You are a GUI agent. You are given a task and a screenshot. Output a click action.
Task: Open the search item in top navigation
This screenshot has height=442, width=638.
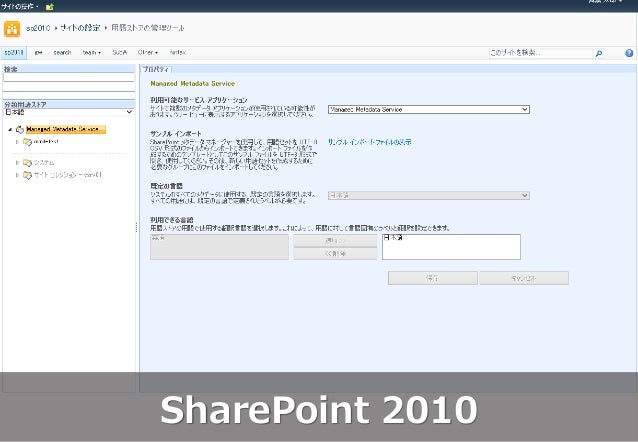click(62, 53)
